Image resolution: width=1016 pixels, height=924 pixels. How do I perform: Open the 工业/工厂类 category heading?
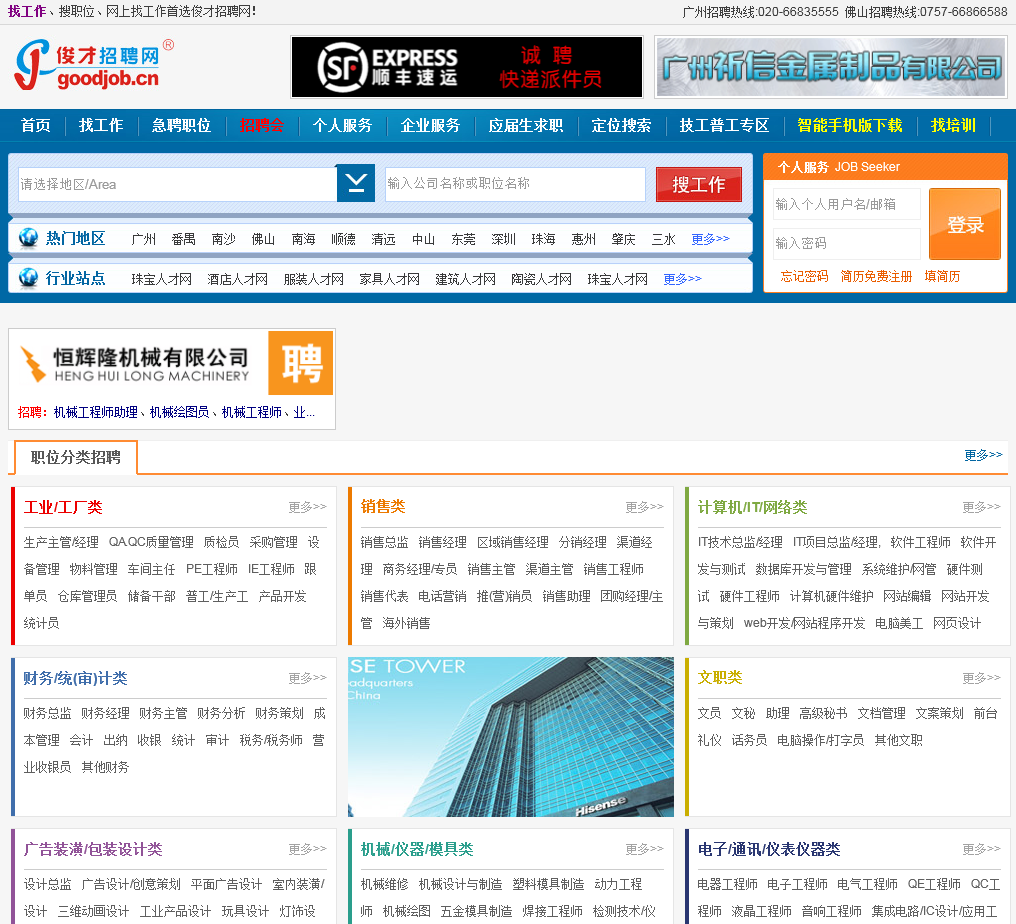coord(63,507)
